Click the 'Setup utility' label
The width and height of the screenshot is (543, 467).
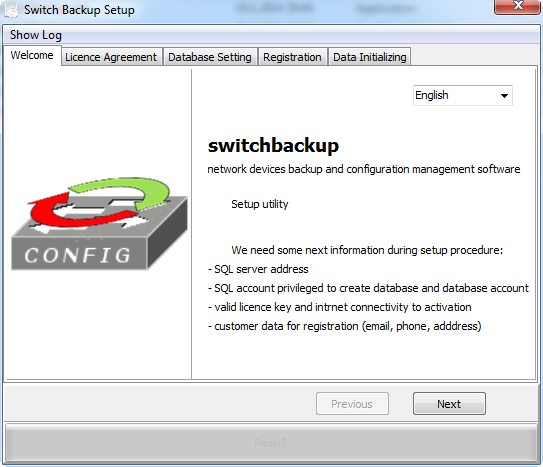(x=260, y=204)
